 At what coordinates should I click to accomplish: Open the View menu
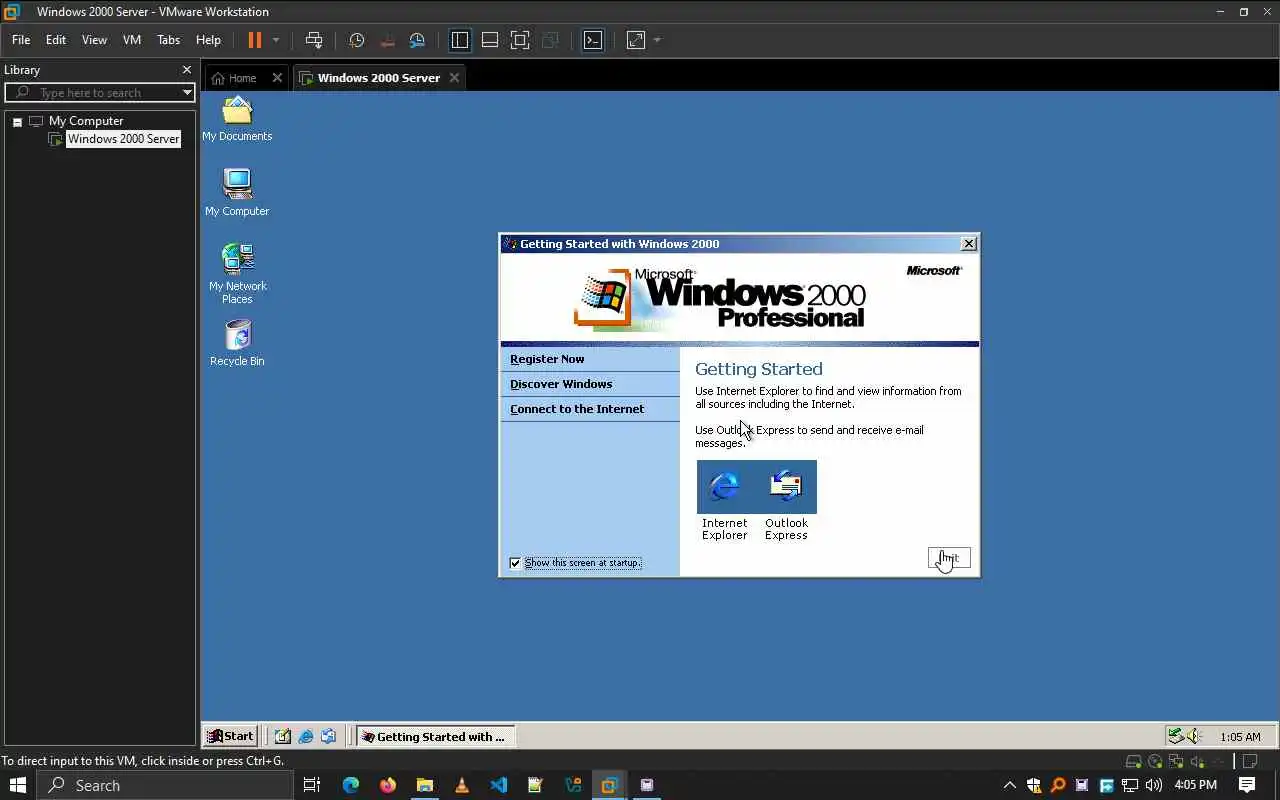pyautogui.click(x=94, y=40)
